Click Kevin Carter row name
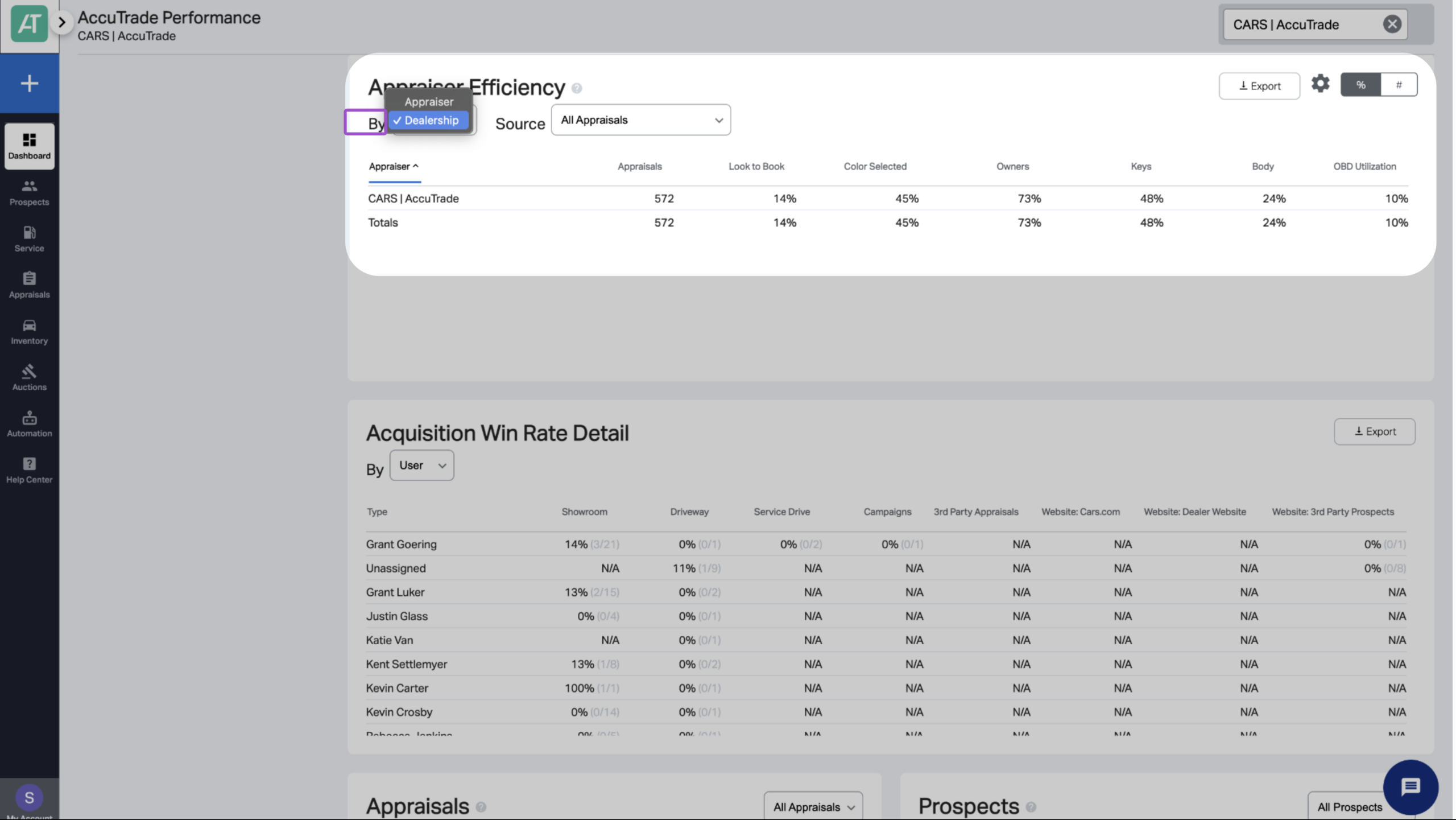The height and width of the screenshot is (820, 1456). point(396,689)
